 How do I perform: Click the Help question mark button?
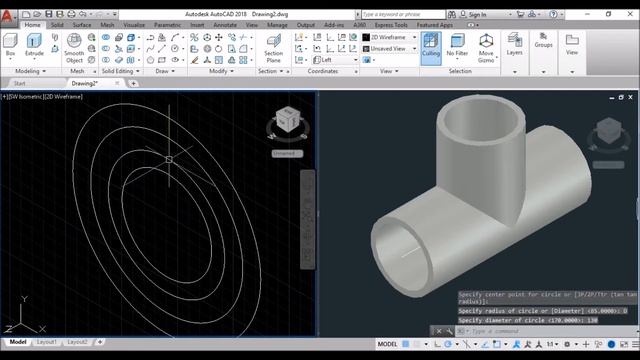point(553,14)
